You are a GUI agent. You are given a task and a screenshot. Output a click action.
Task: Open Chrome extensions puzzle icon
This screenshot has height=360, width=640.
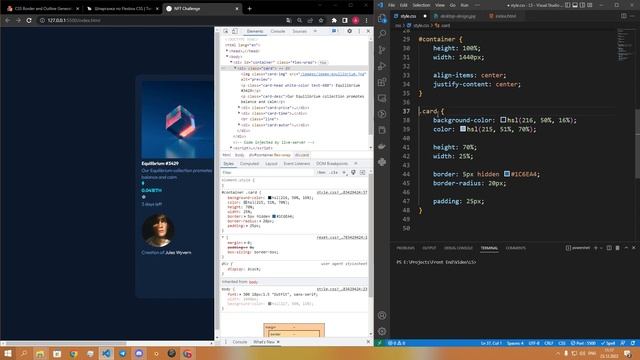(x=334, y=20)
